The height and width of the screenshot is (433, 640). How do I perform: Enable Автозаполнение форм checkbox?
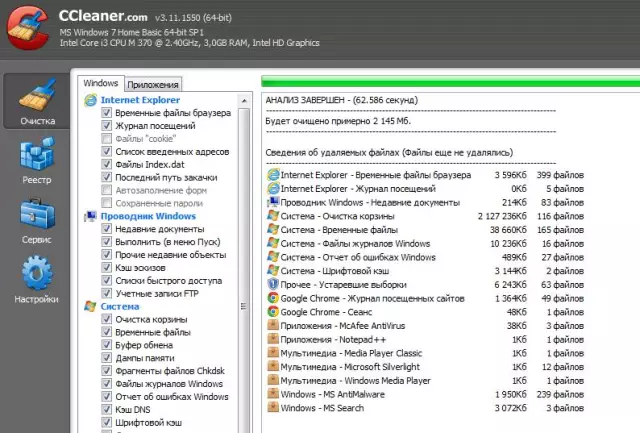(107, 190)
